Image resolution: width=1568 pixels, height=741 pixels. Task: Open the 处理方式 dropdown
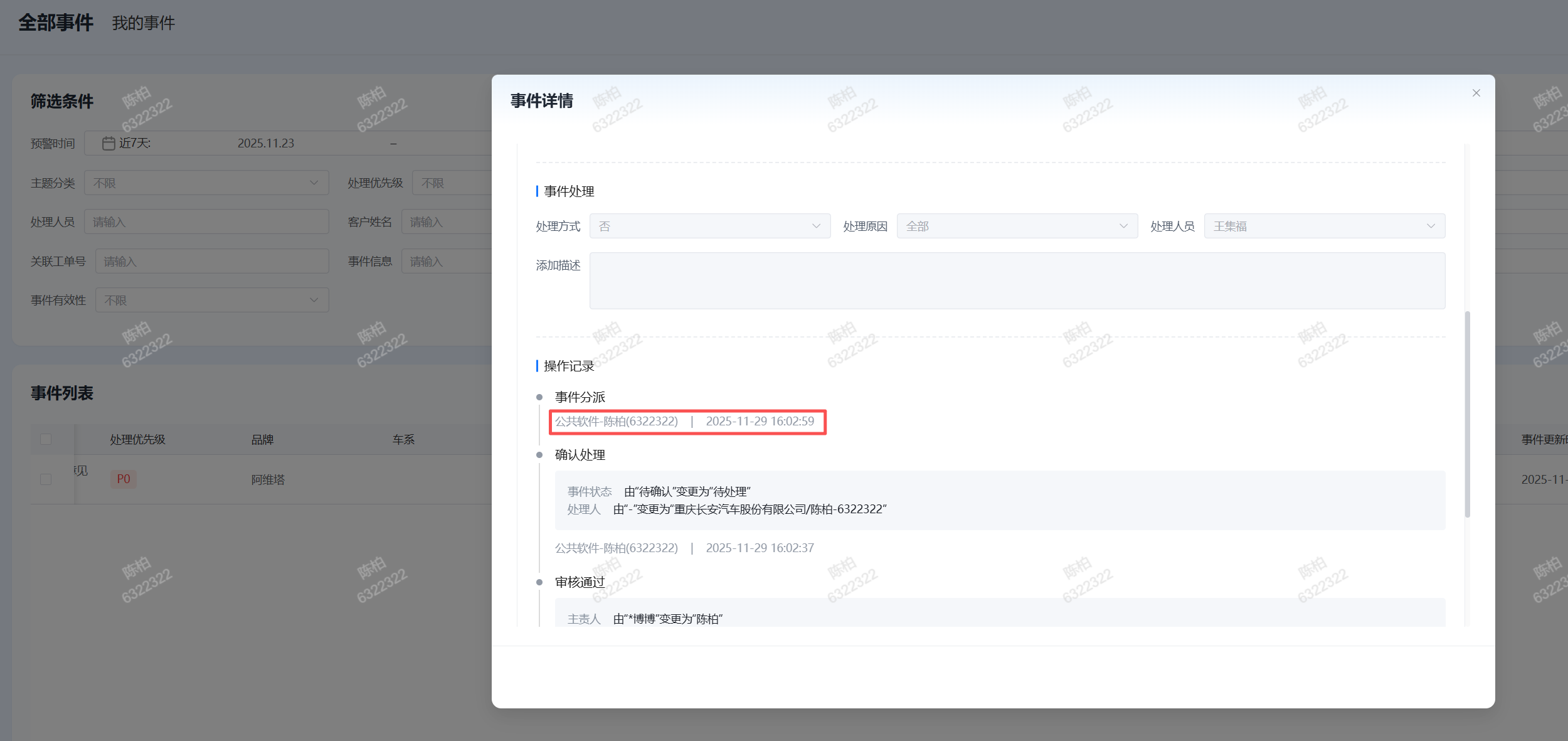(709, 226)
